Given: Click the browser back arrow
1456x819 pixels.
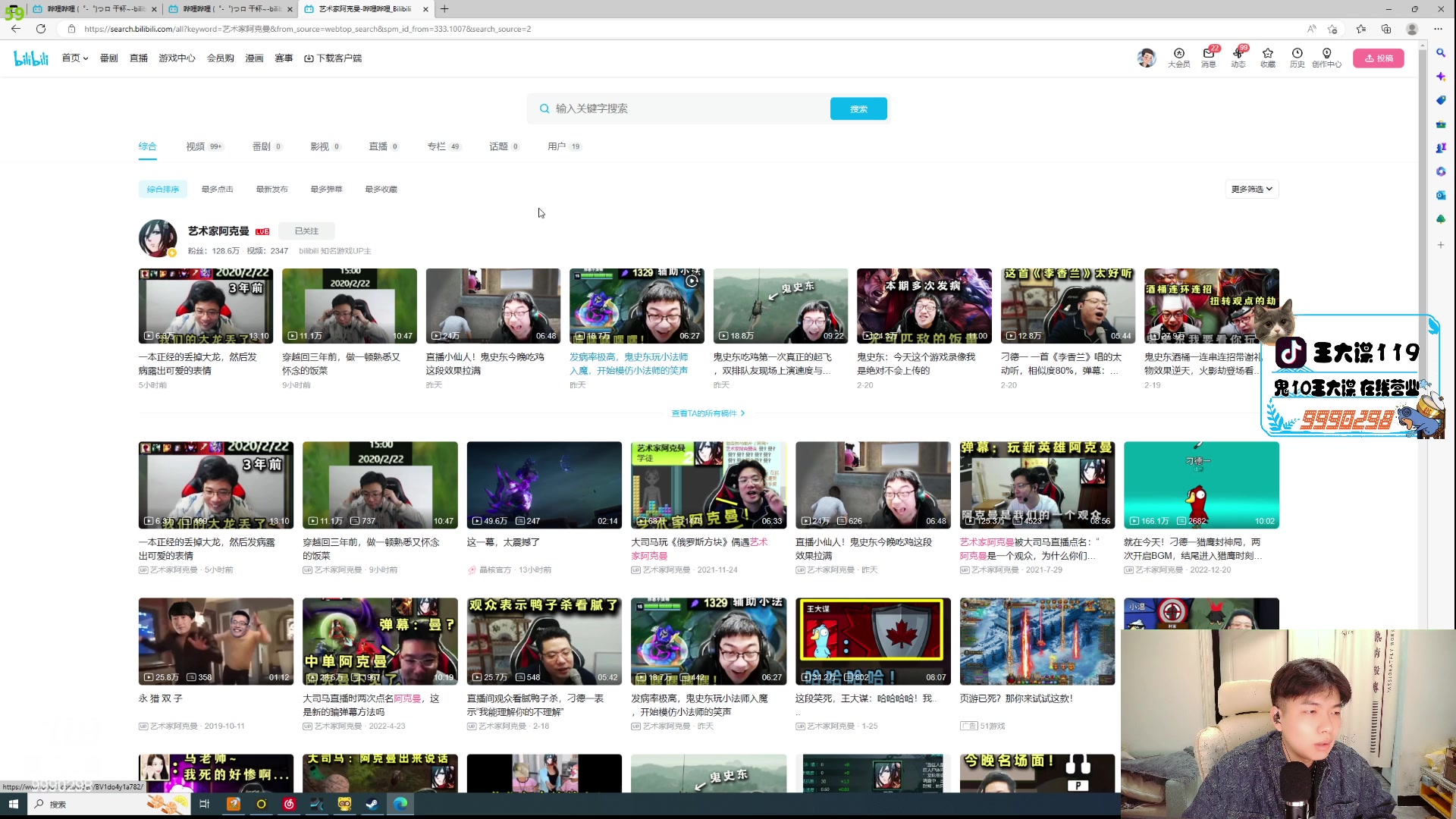Looking at the screenshot, I should click(16, 29).
